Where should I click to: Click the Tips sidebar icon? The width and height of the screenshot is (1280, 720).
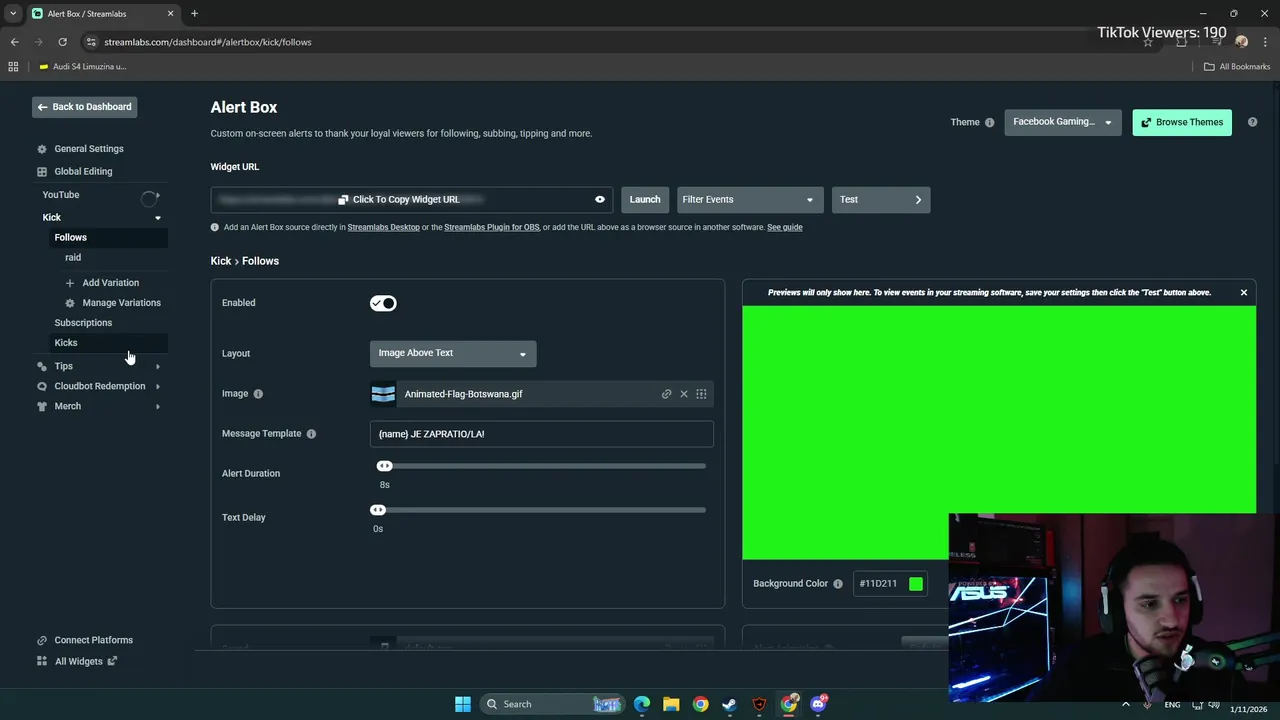click(x=42, y=366)
